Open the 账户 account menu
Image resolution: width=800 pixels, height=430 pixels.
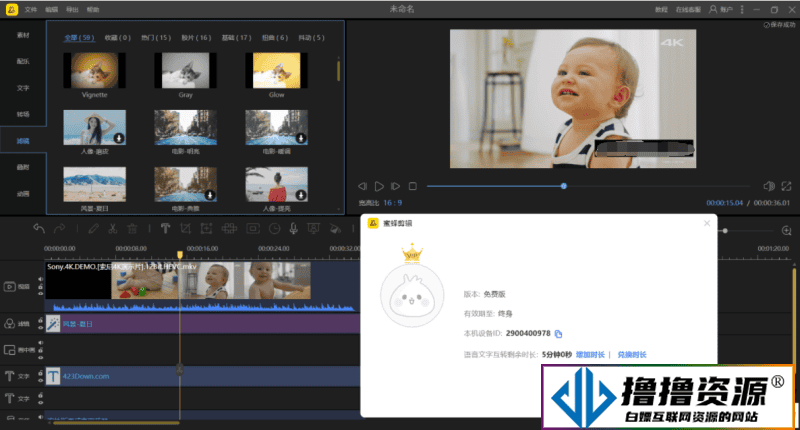click(721, 10)
